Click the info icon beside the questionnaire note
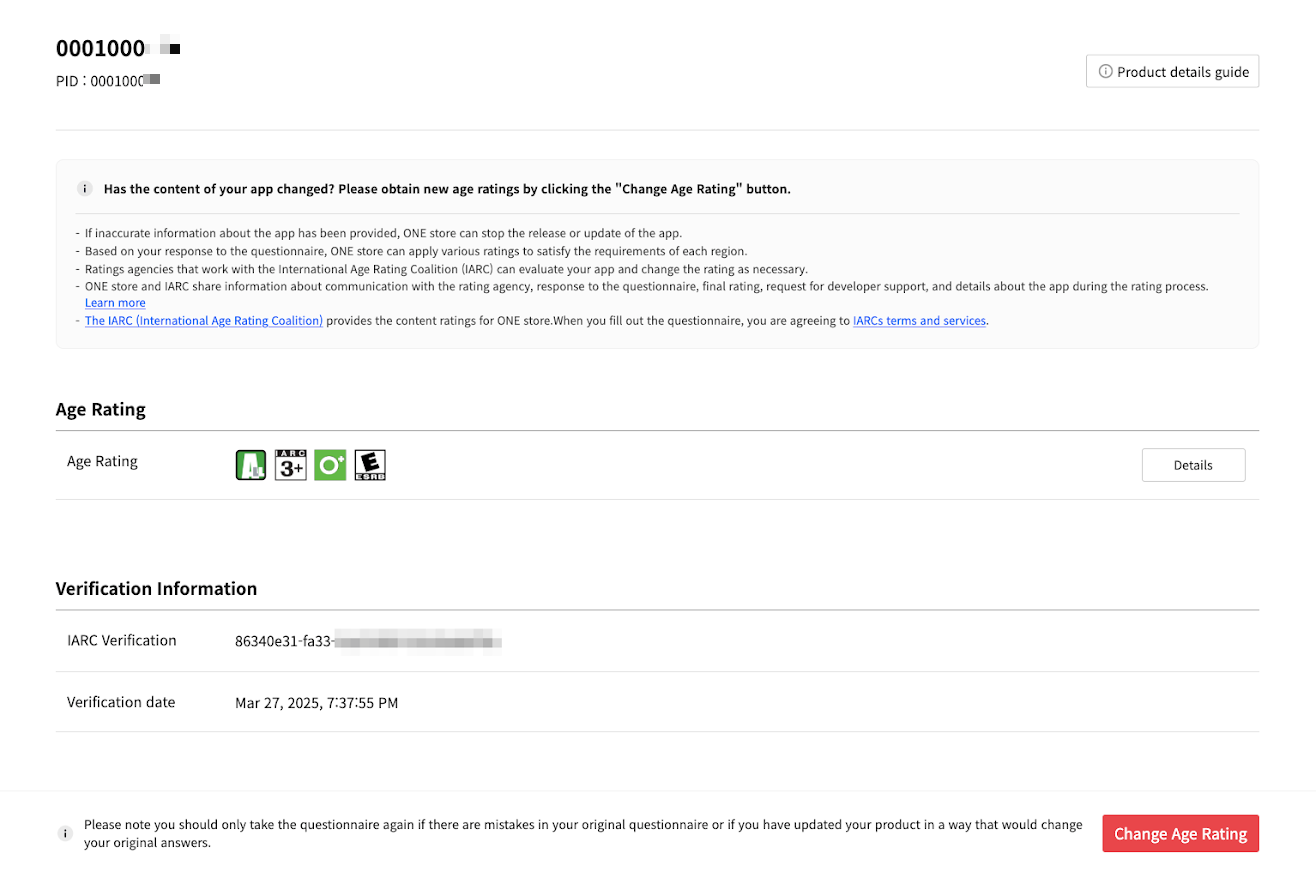 (x=66, y=833)
